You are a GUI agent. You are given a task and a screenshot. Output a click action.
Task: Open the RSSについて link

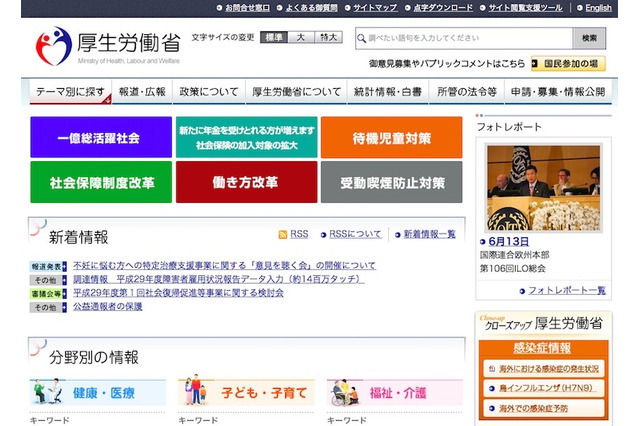355,234
